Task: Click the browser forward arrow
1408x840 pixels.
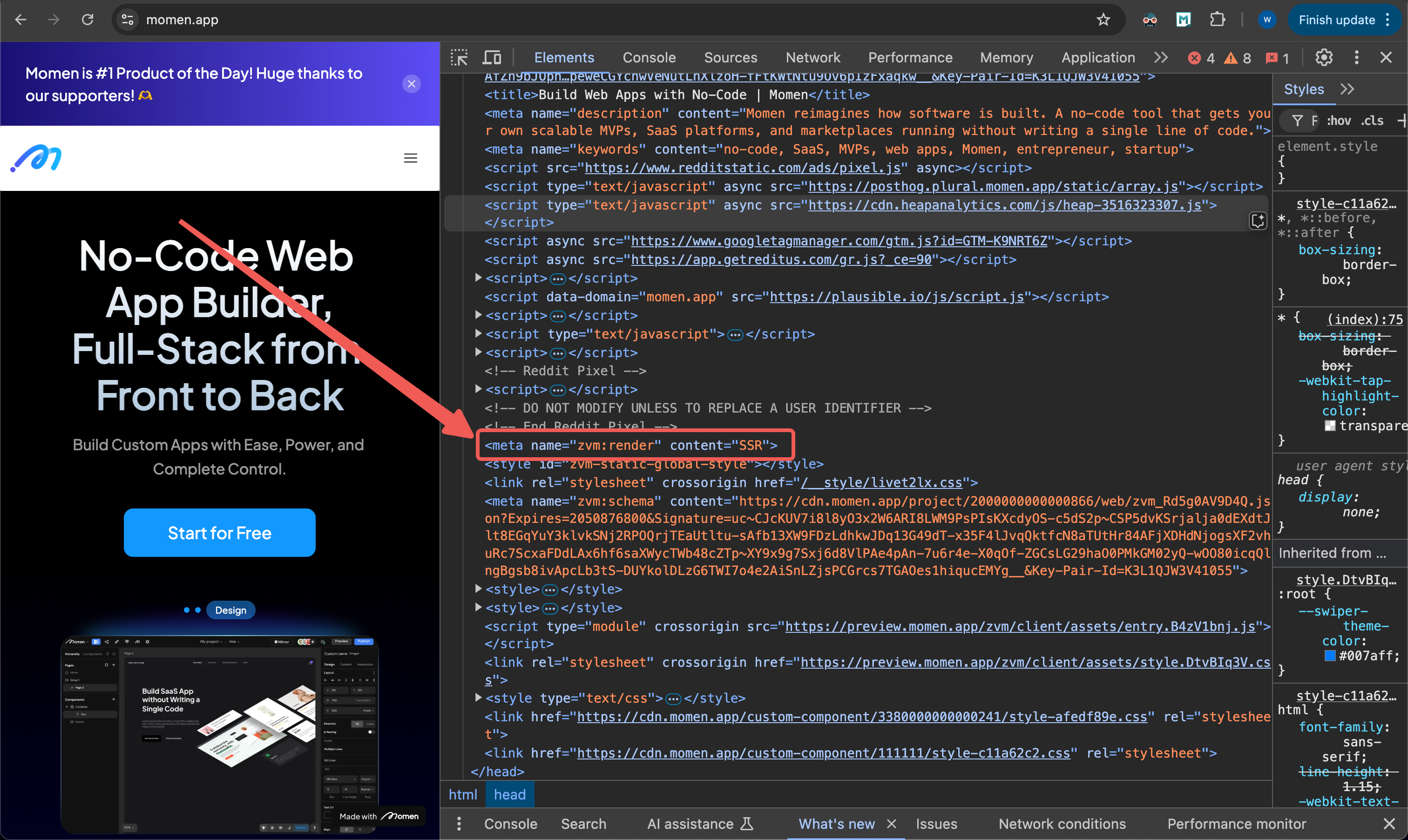Action: [54, 20]
